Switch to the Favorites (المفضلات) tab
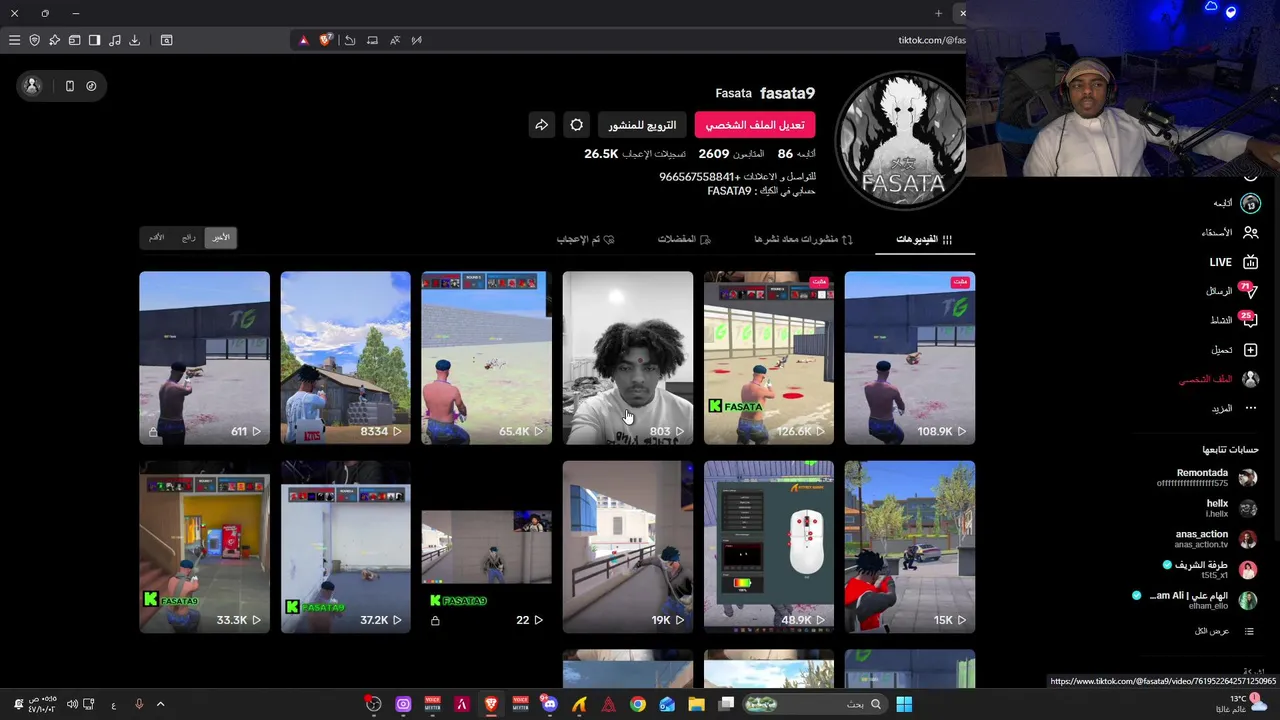 [684, 239]
